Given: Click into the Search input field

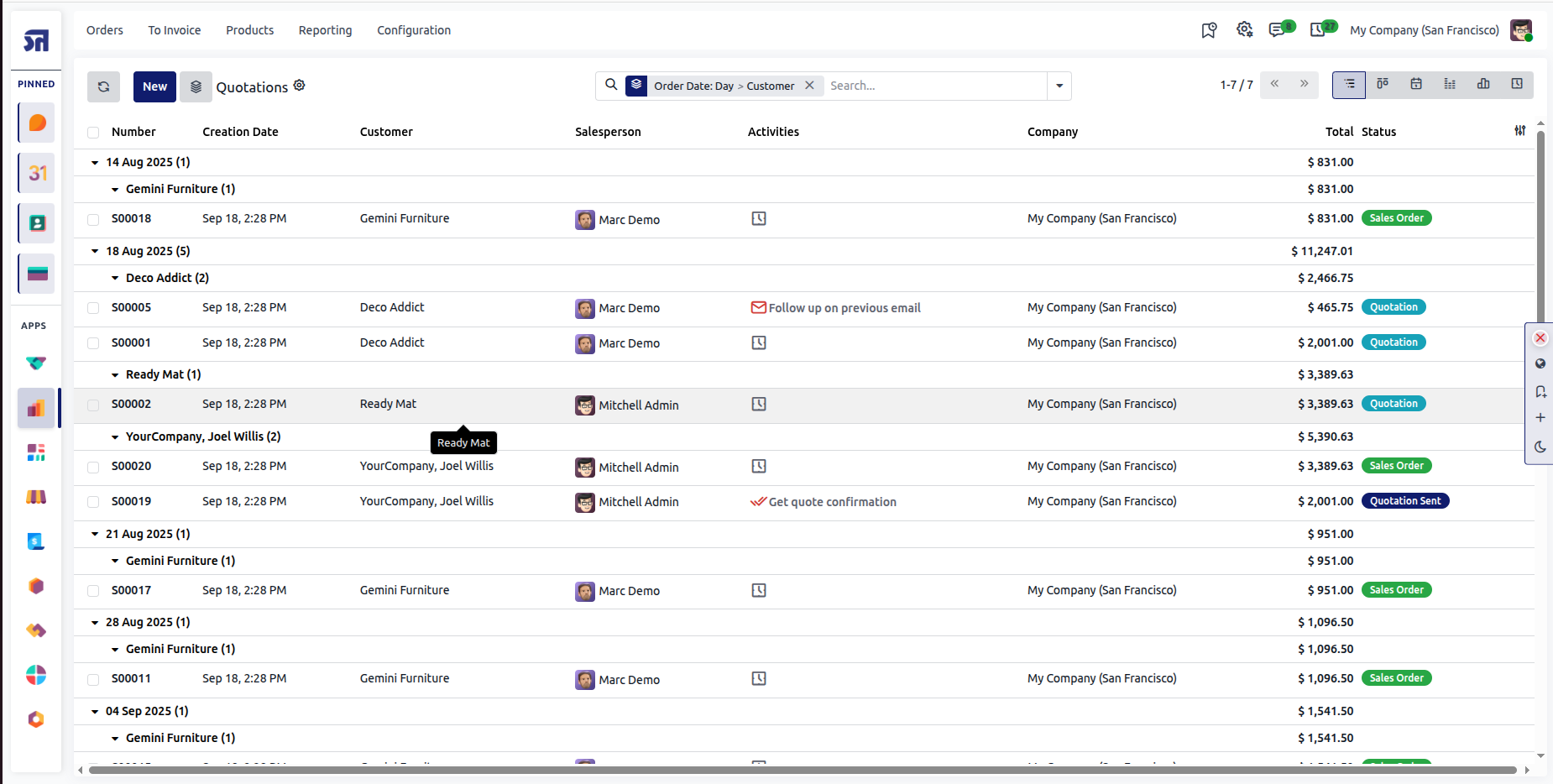Looking at the screenshot, I should pos(936,86).
